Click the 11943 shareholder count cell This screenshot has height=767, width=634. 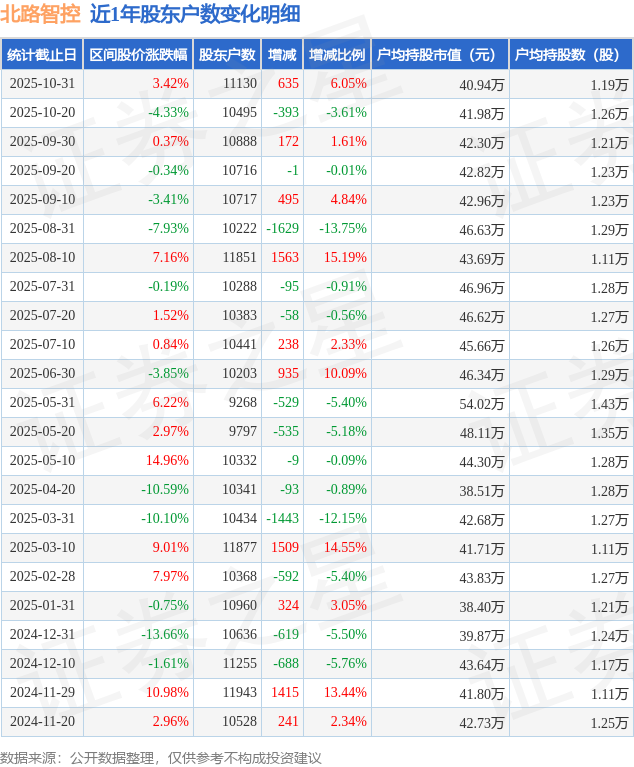click(x=239, y=693)
